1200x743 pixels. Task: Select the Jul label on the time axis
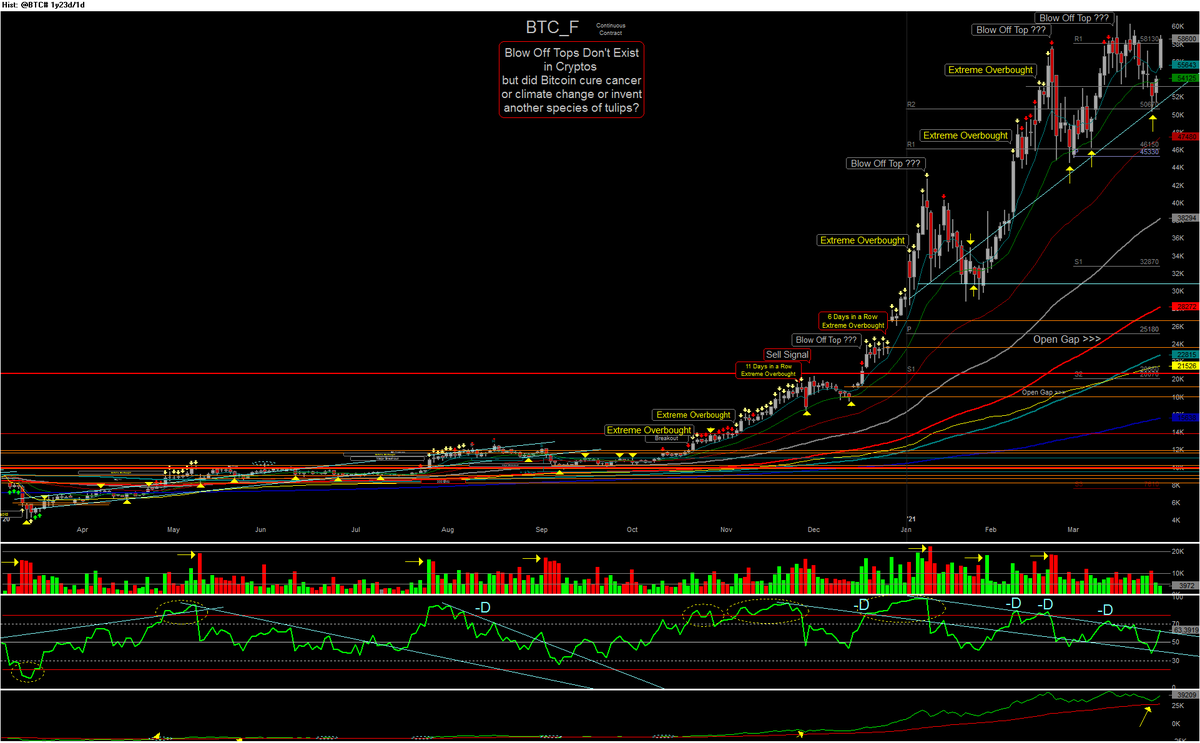355,528
